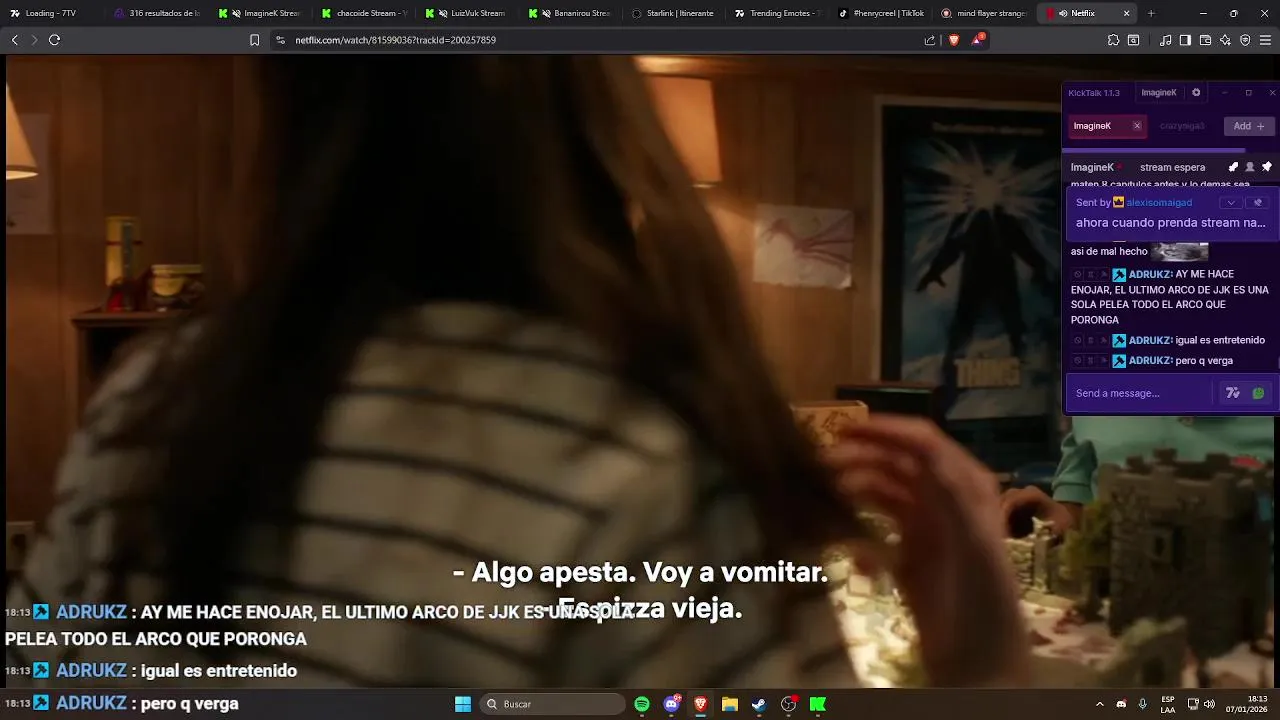The height and width of the screenshot is (720, 1280).
Task: Open the ESP LAA language switcher
Action: [x=1168, y=704]
